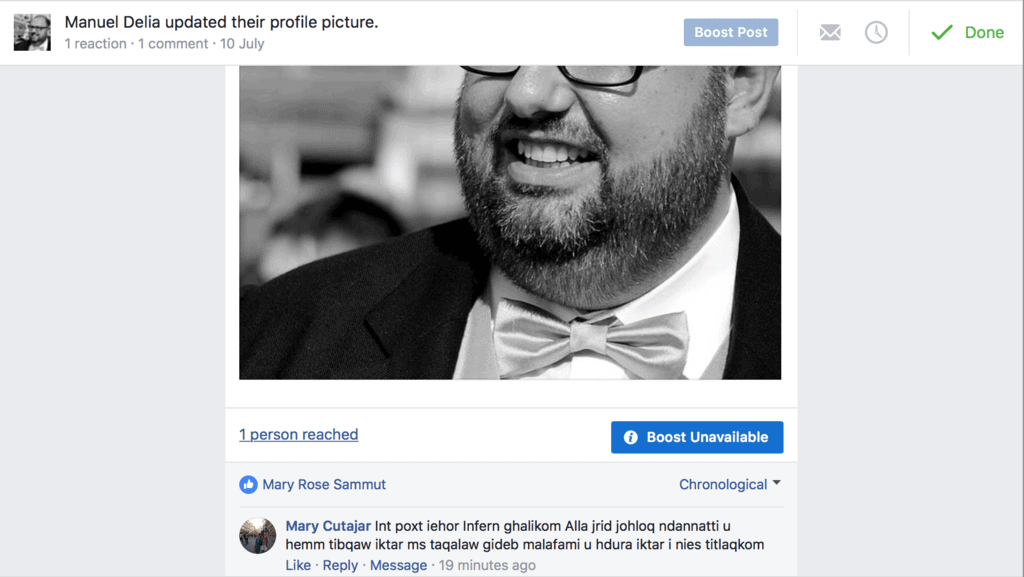The height and width of the screenshot is (577, 1024).
Task: Click the arrow beside Chronological
Action: point(776,483)
